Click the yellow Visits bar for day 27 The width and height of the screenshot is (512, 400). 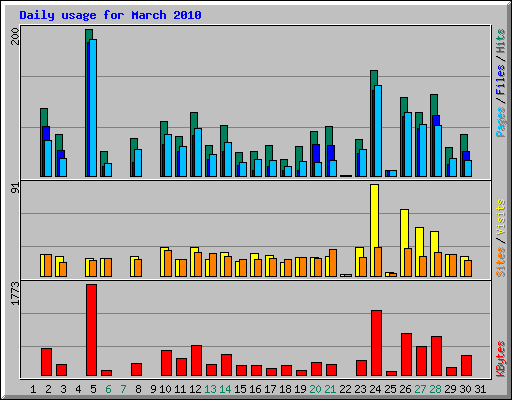419,252
